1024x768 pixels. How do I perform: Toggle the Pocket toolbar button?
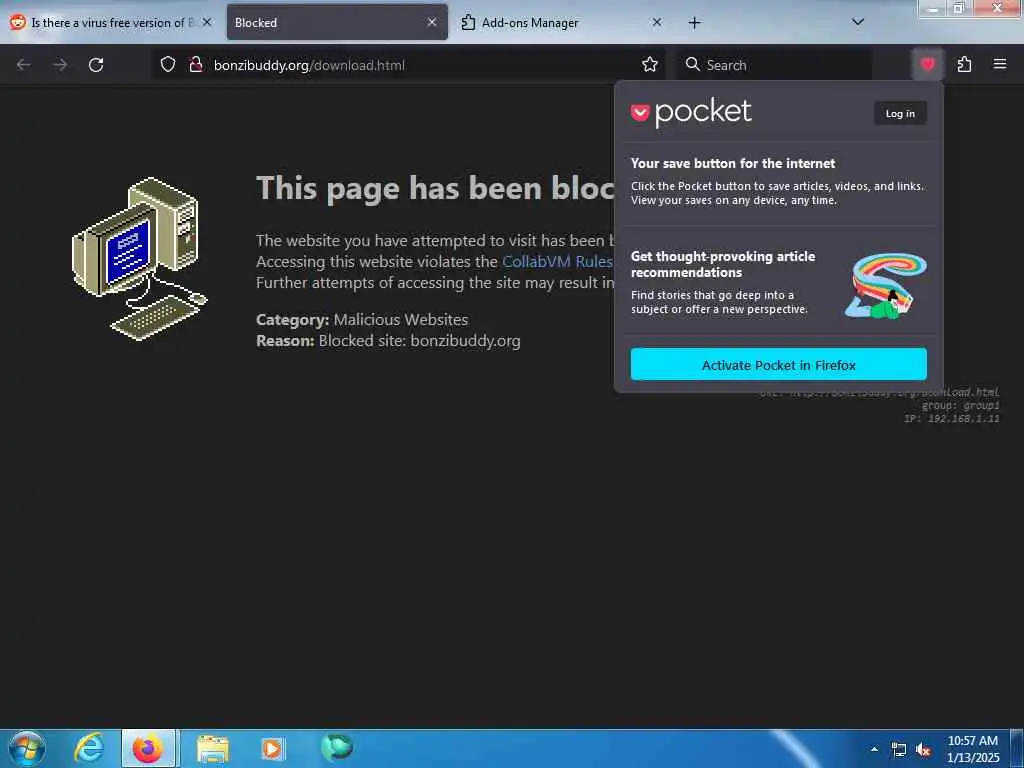click(x=927, y=64)
